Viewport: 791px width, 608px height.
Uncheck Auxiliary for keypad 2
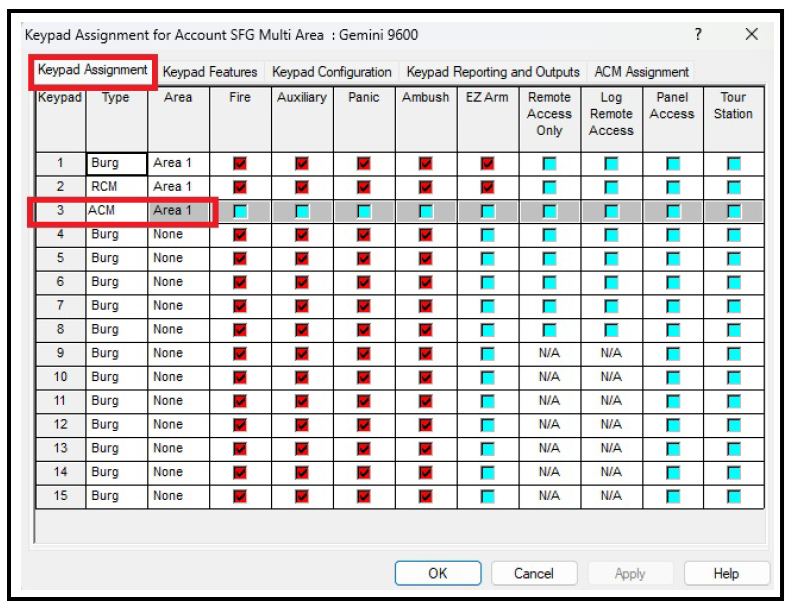302,187
